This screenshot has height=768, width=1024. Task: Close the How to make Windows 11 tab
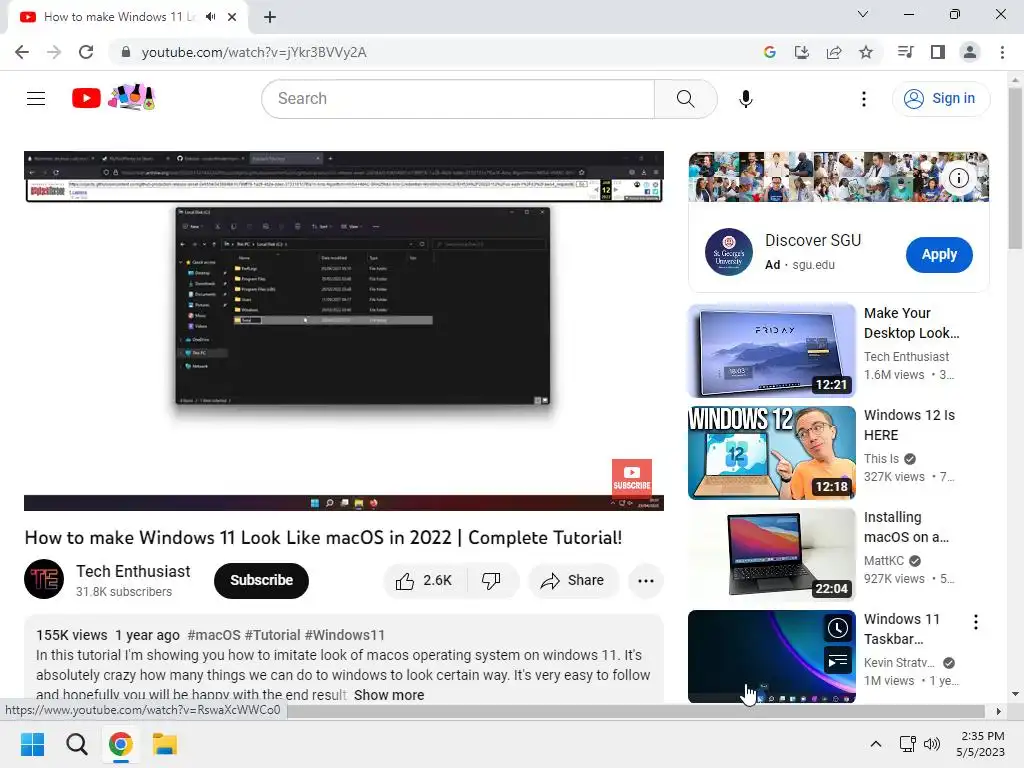coord(232,17)
